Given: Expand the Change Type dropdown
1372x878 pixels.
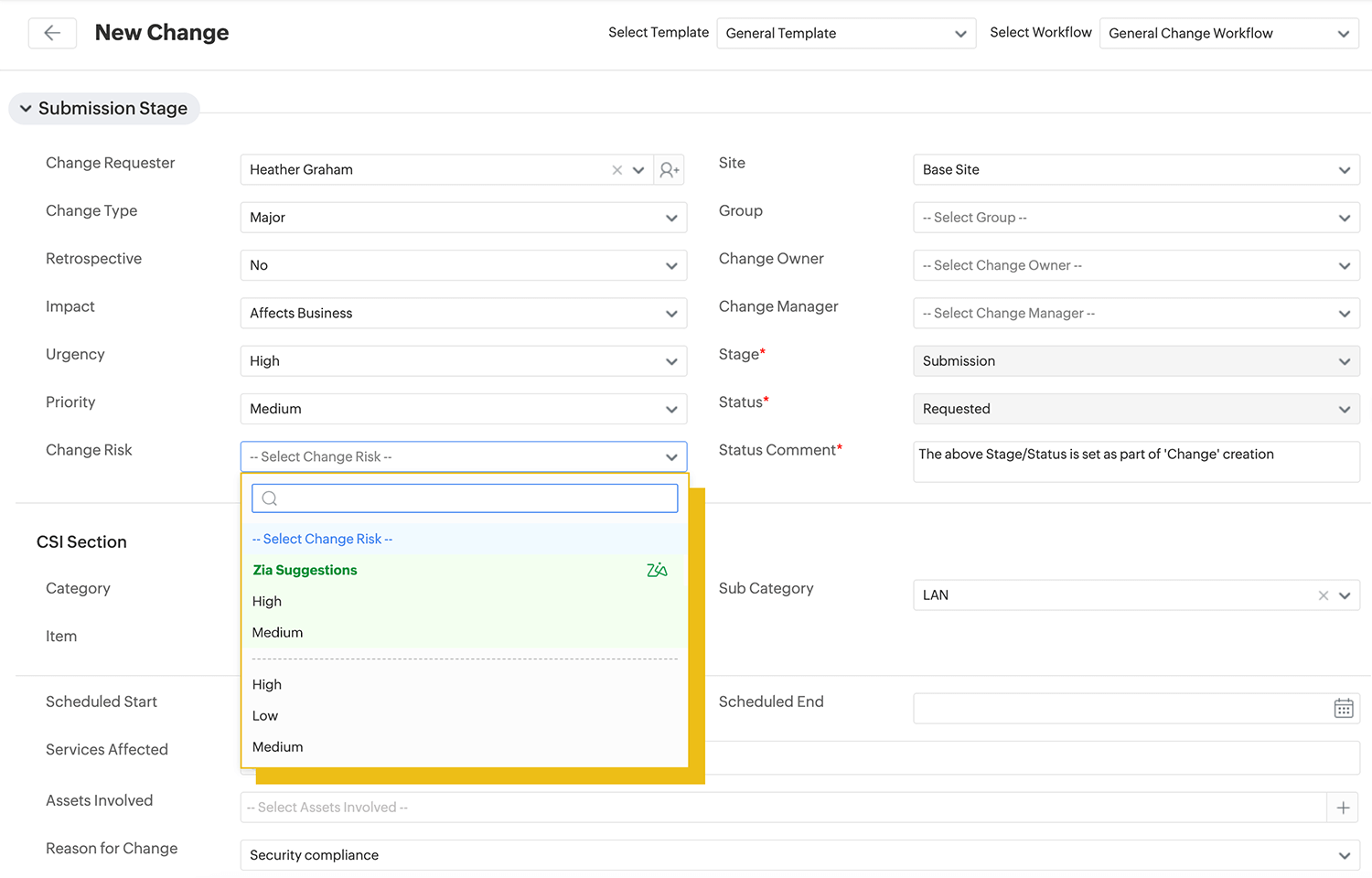Looking at the screenshot, I should click(463, 218).
